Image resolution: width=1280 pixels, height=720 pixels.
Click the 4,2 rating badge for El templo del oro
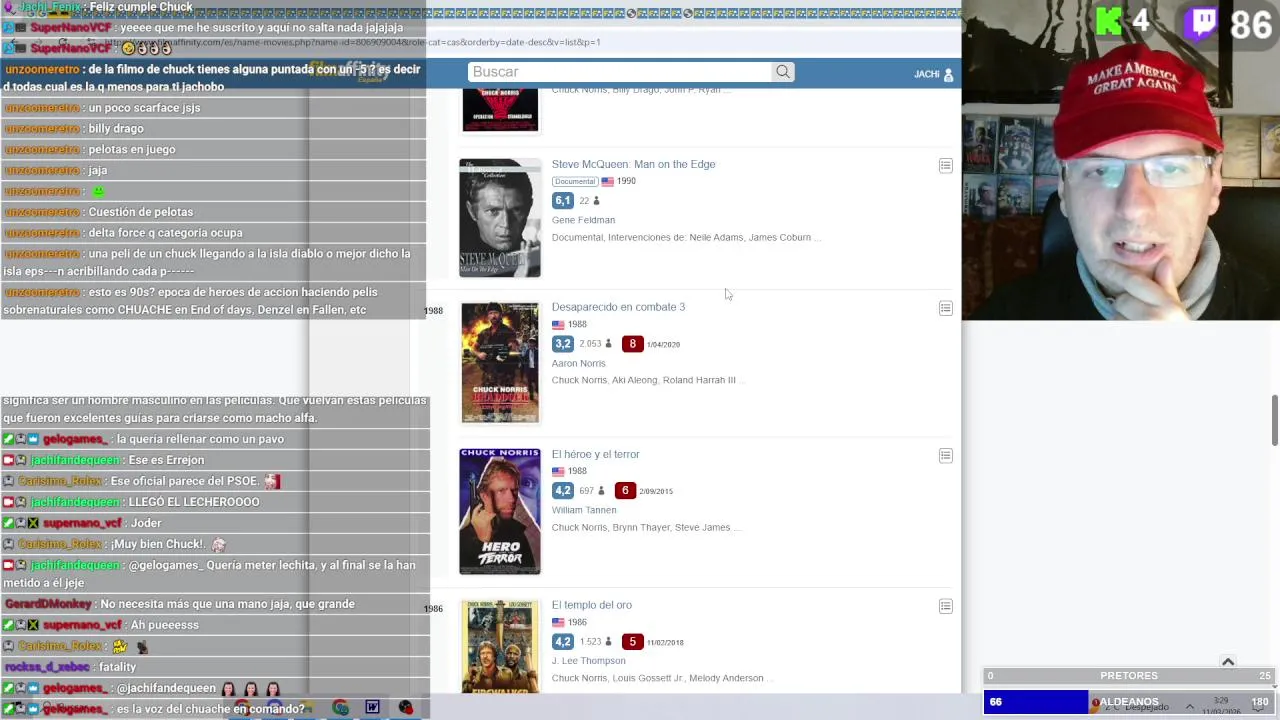click(562, 642)
